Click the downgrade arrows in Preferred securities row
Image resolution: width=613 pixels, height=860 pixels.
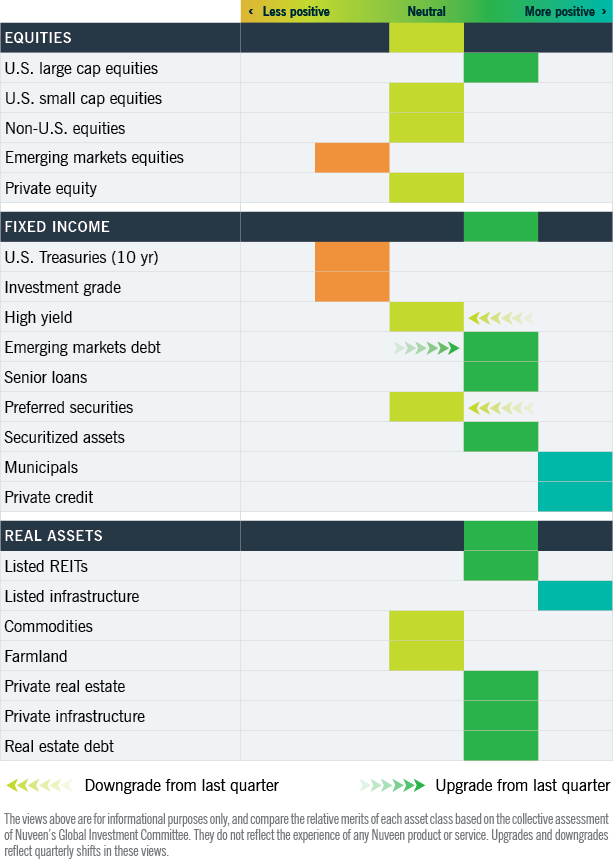pos(500,408)
